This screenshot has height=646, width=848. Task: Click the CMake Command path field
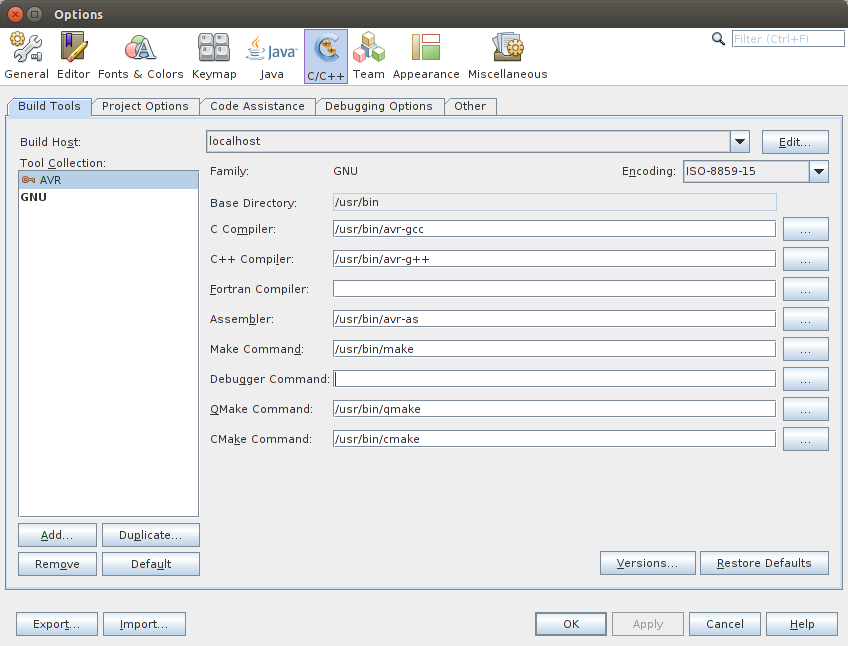point(554,439)
